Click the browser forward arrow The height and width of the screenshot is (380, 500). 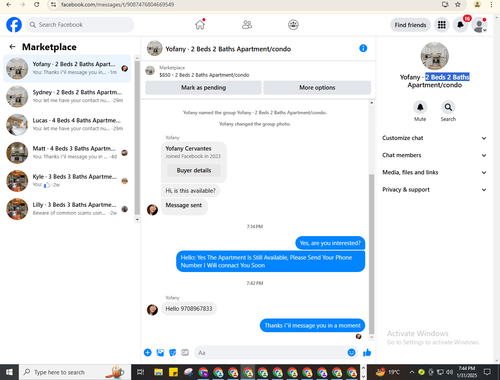(23, 5)
